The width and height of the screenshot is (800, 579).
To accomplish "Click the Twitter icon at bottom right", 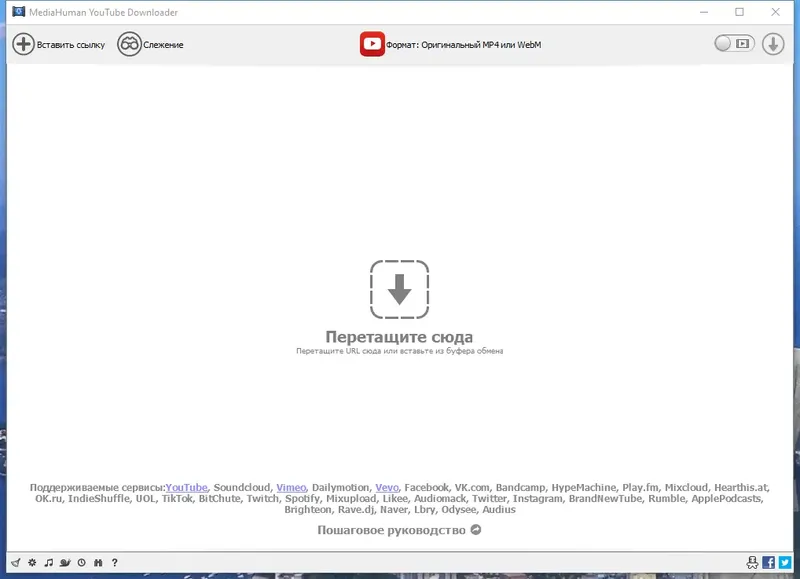I will 785,563.
